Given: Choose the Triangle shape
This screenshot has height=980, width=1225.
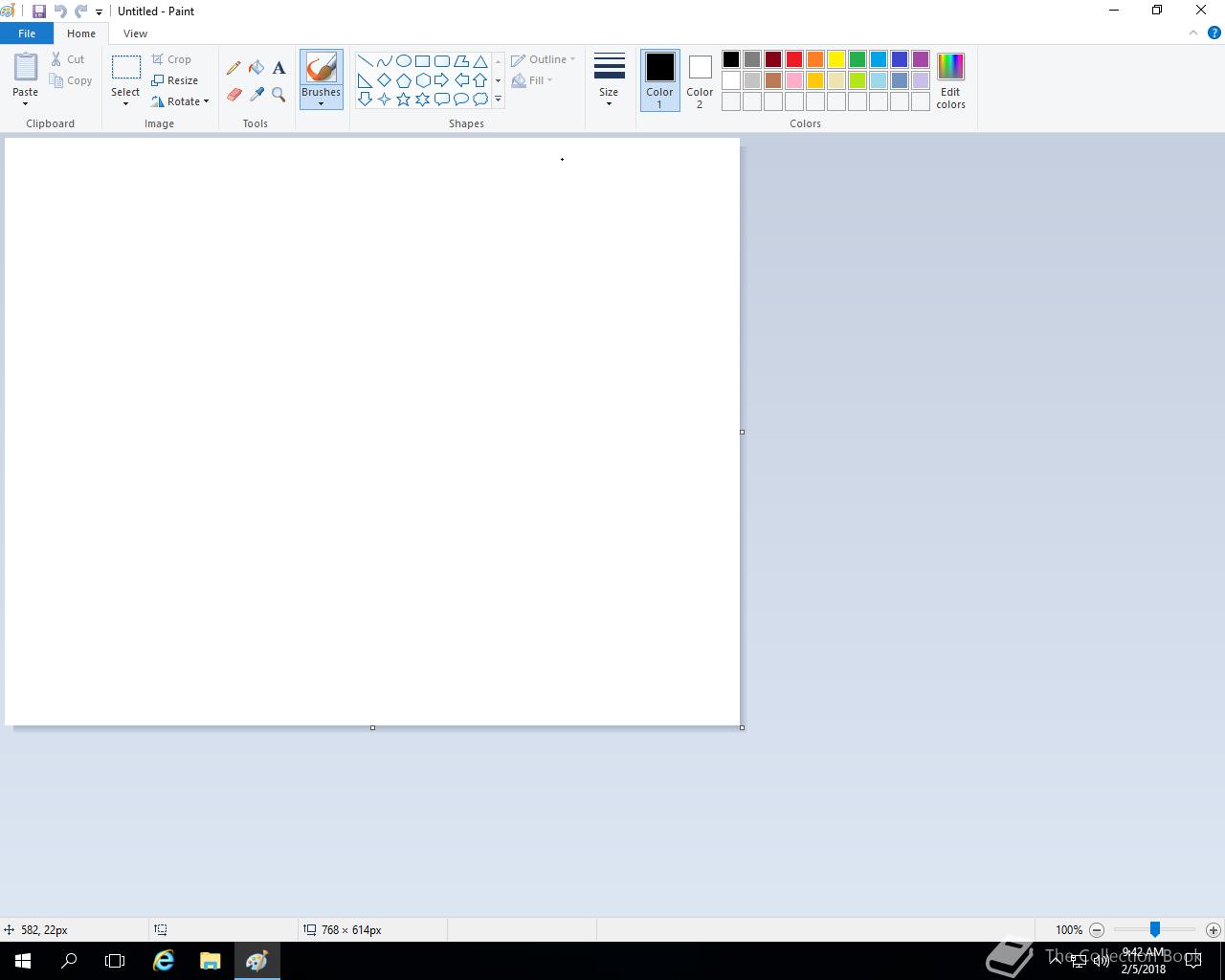Looking at the screenshot, I should point(479,60).
